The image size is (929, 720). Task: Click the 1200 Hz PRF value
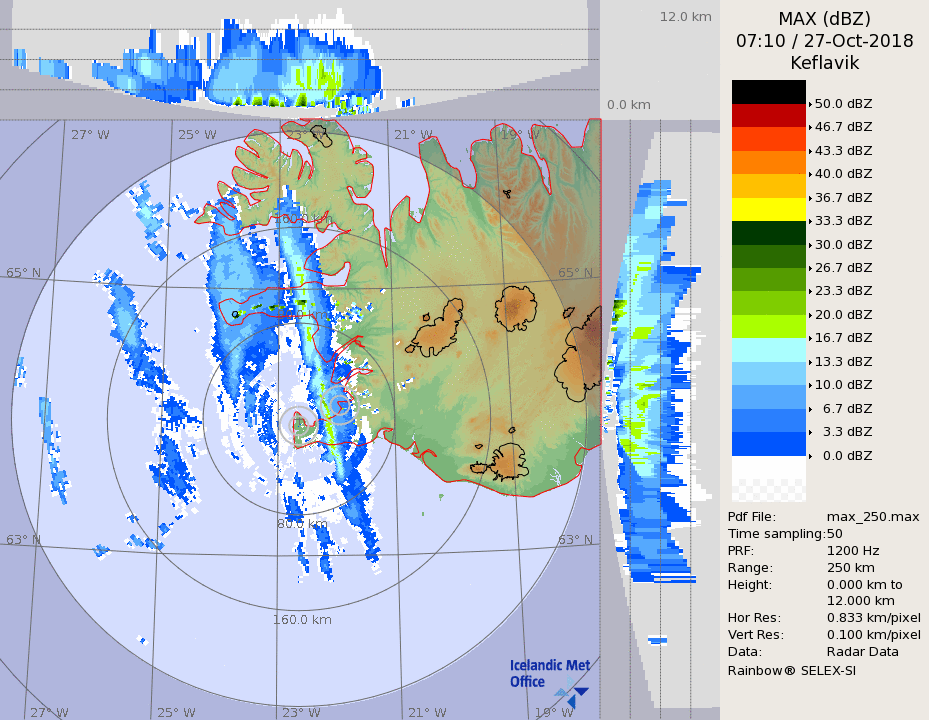pos(853,550)
